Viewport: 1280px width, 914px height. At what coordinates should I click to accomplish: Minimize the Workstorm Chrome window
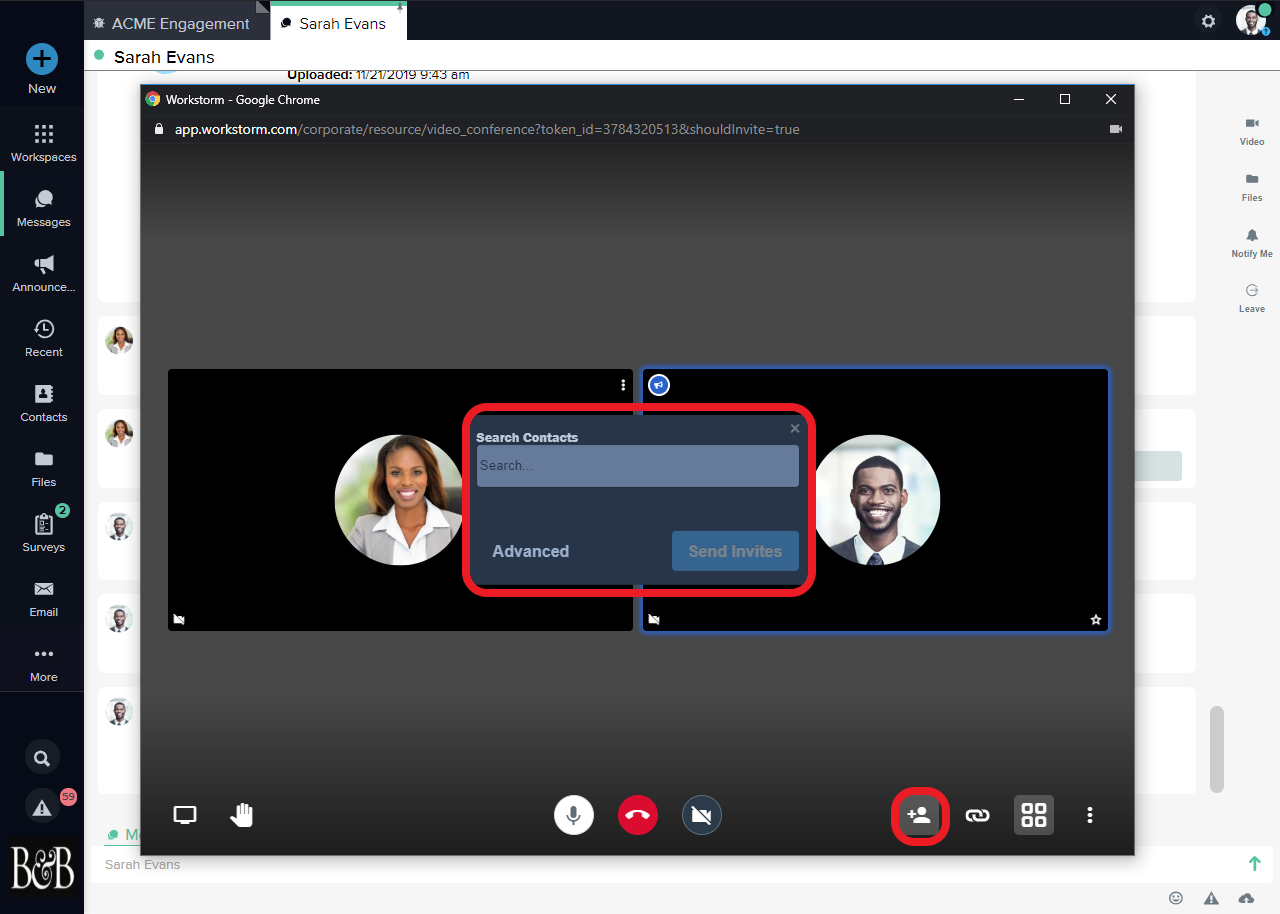tap(1019, 99)
